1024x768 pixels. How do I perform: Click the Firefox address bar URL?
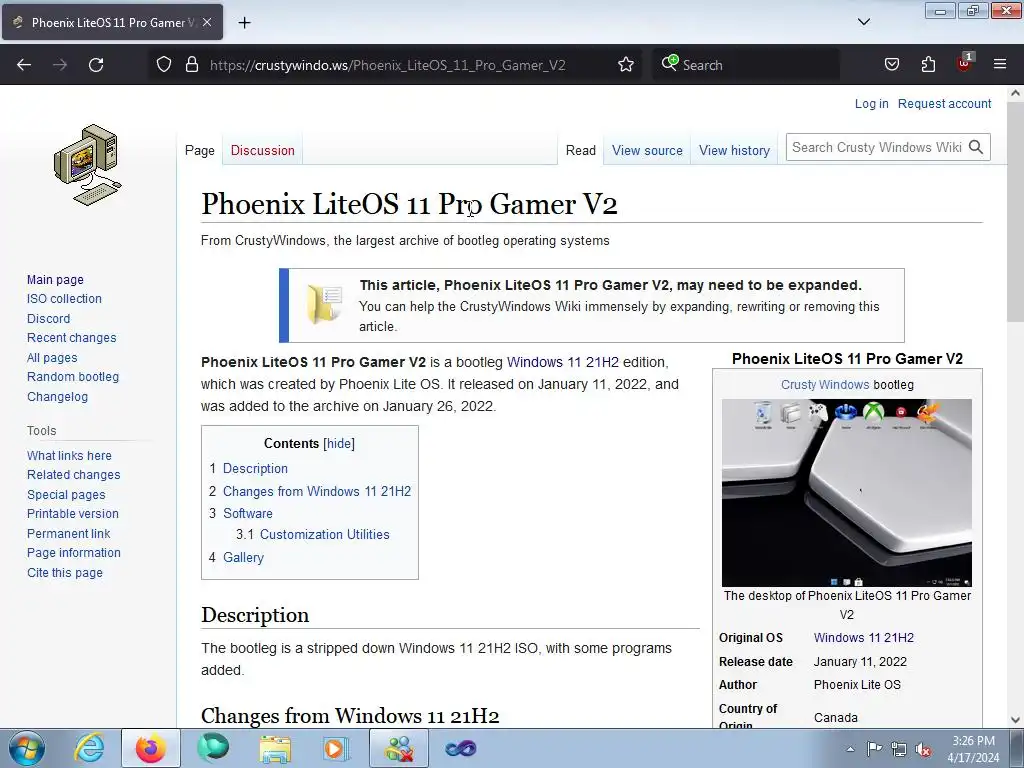click(x=388, y=65)
